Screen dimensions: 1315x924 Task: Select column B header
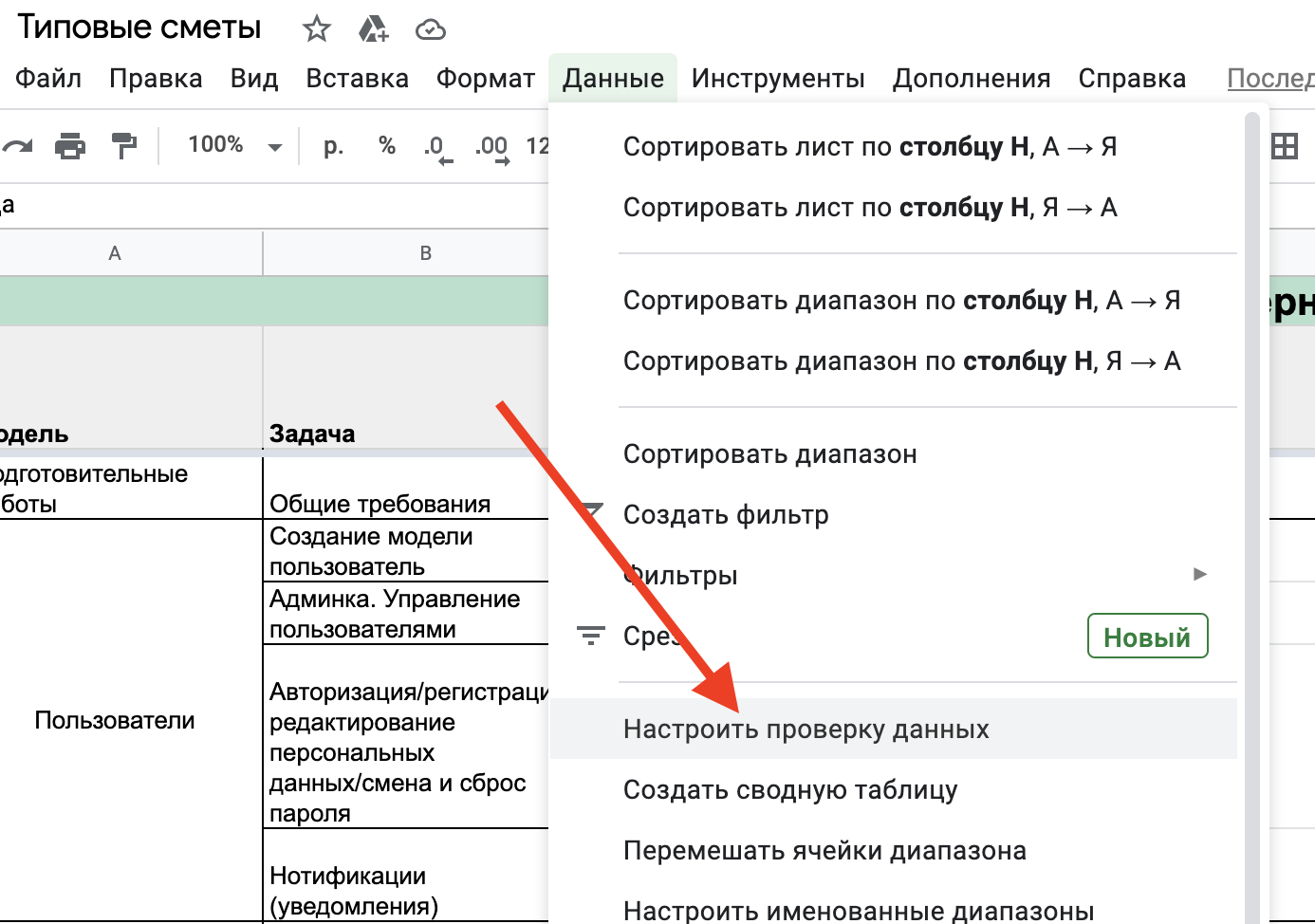click(425, 253)
